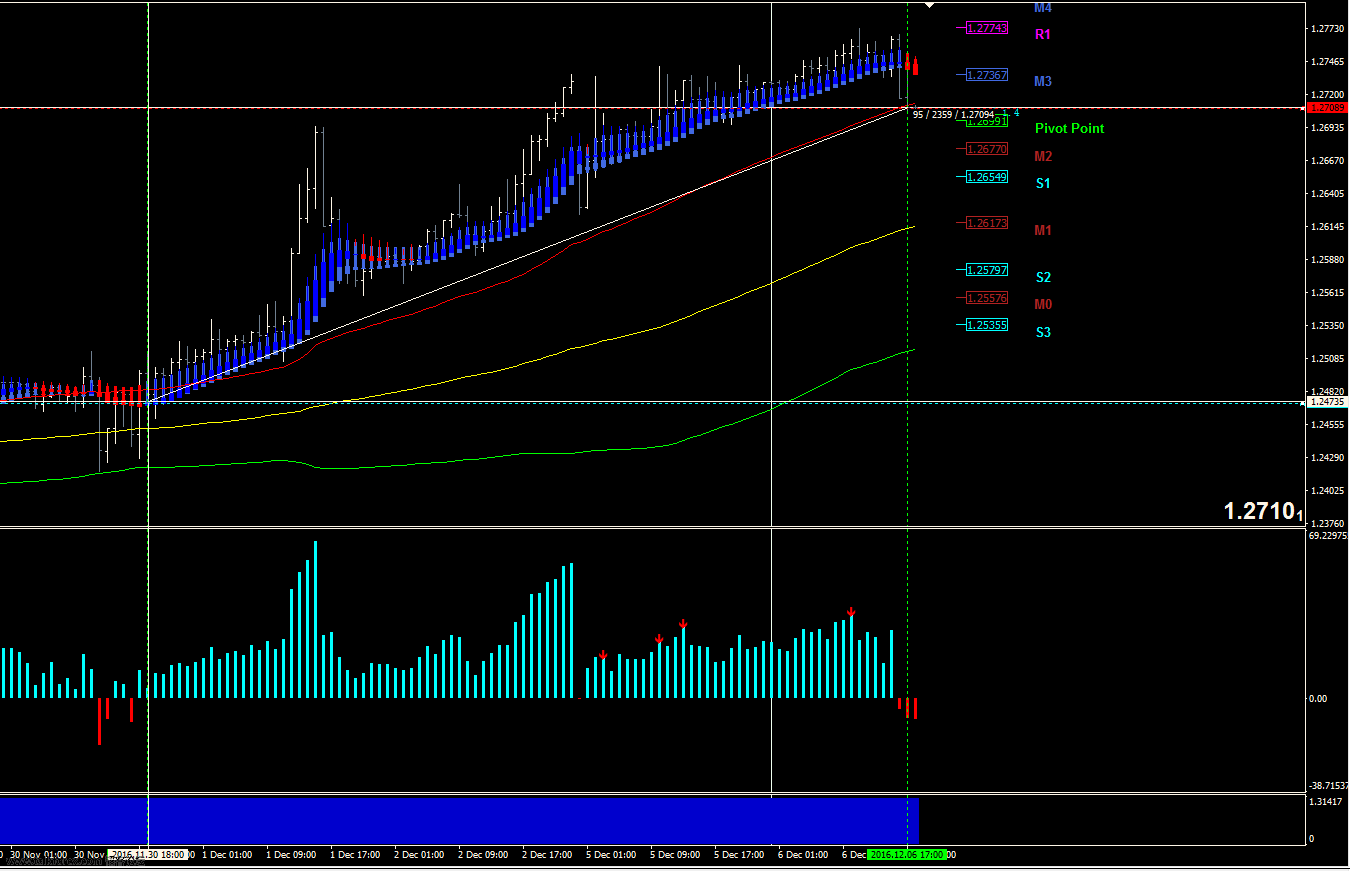Click 1.24290 on the price scale
Screen dimensions: 1350x871
tap(1327, 458)
